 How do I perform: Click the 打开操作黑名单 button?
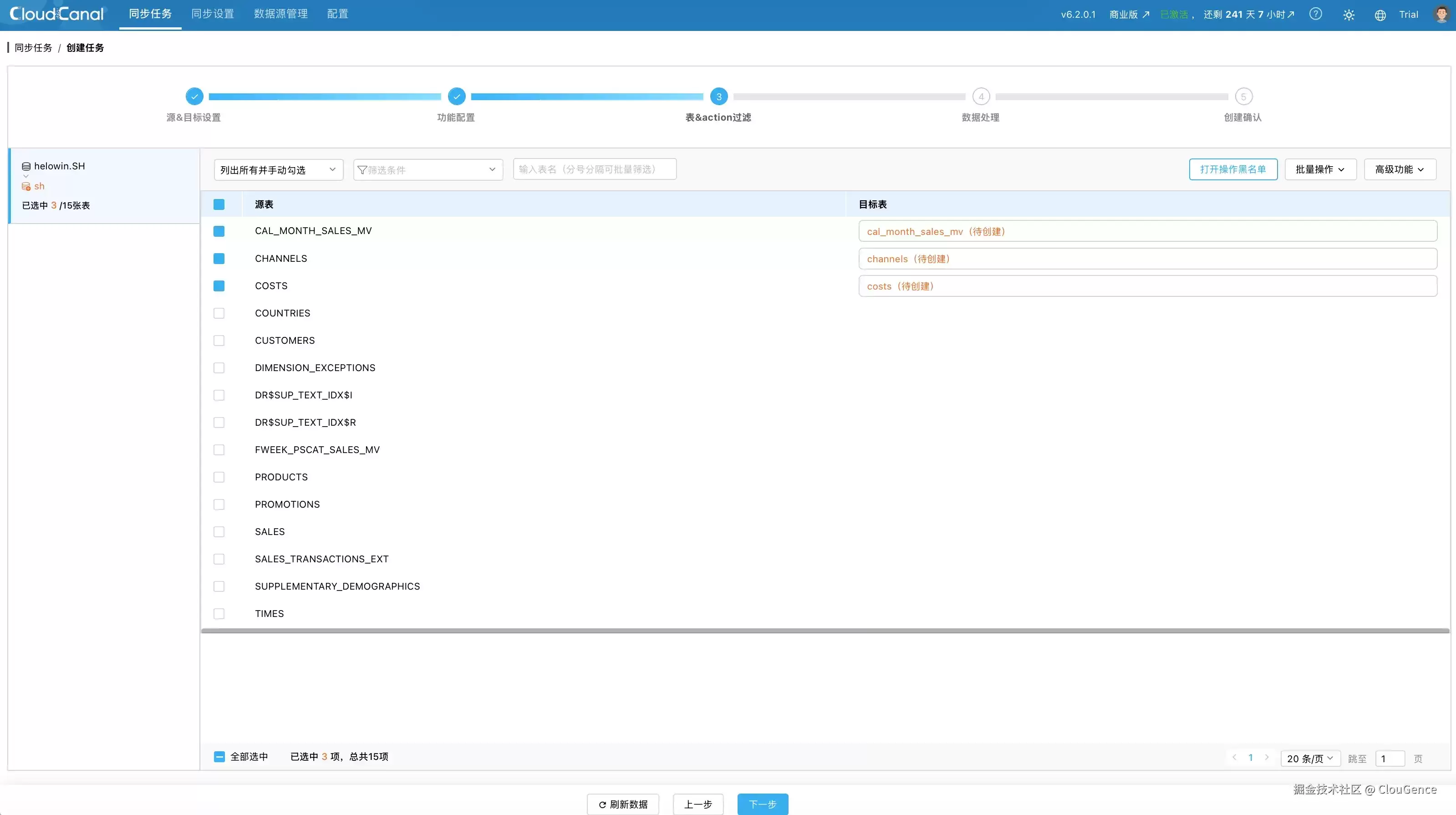tap(1233, 169)
